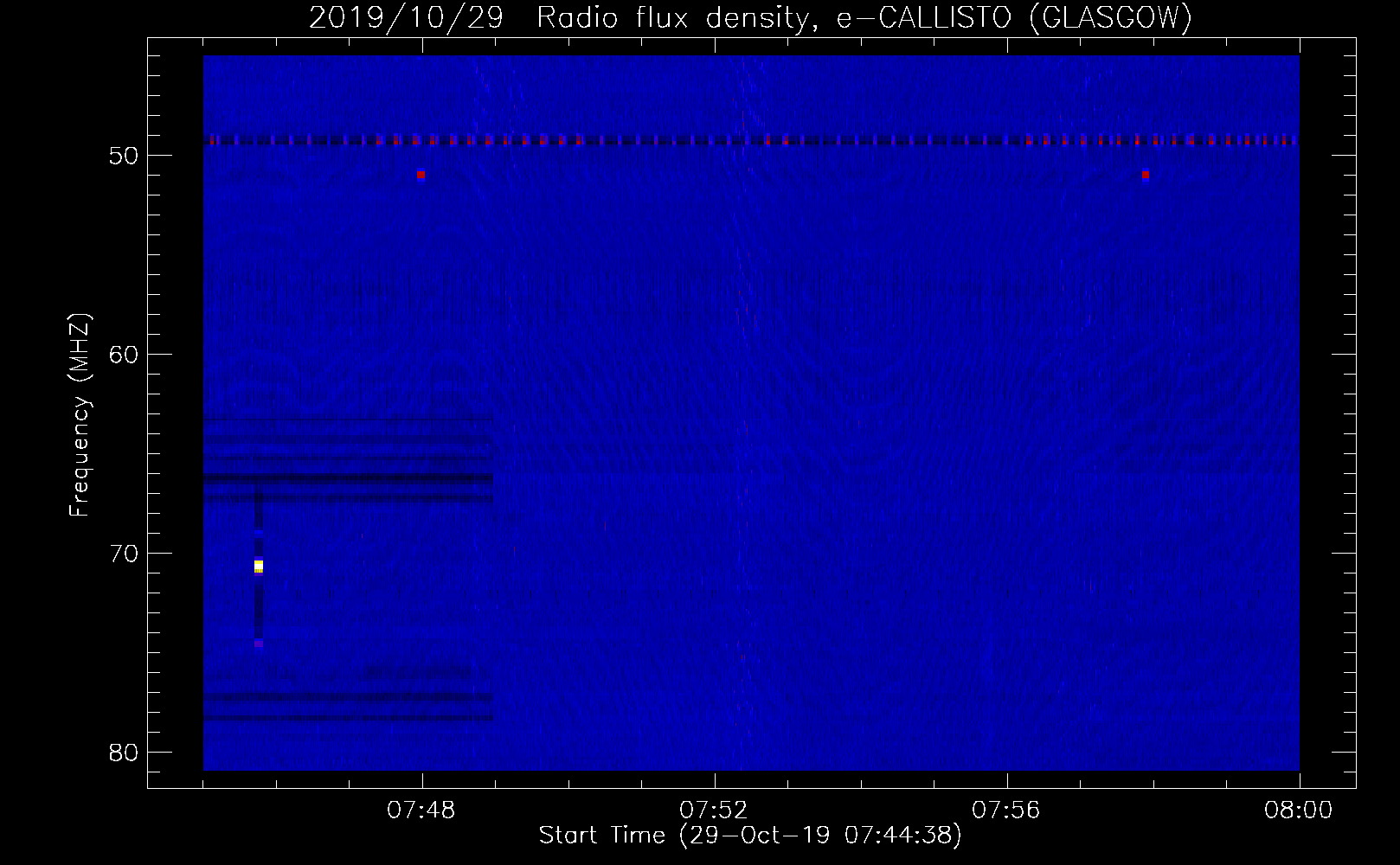Click the 'Start Time (29-Oct-19 07:44:38)' label

(x=750, y=836)
